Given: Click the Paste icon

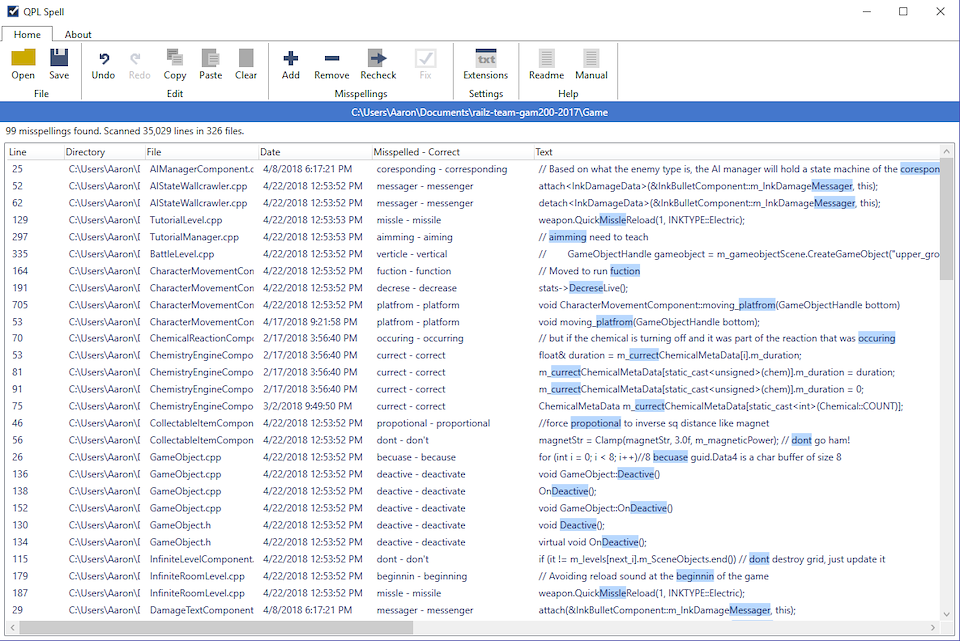Looking at the screenshot, I should (210, 58).
